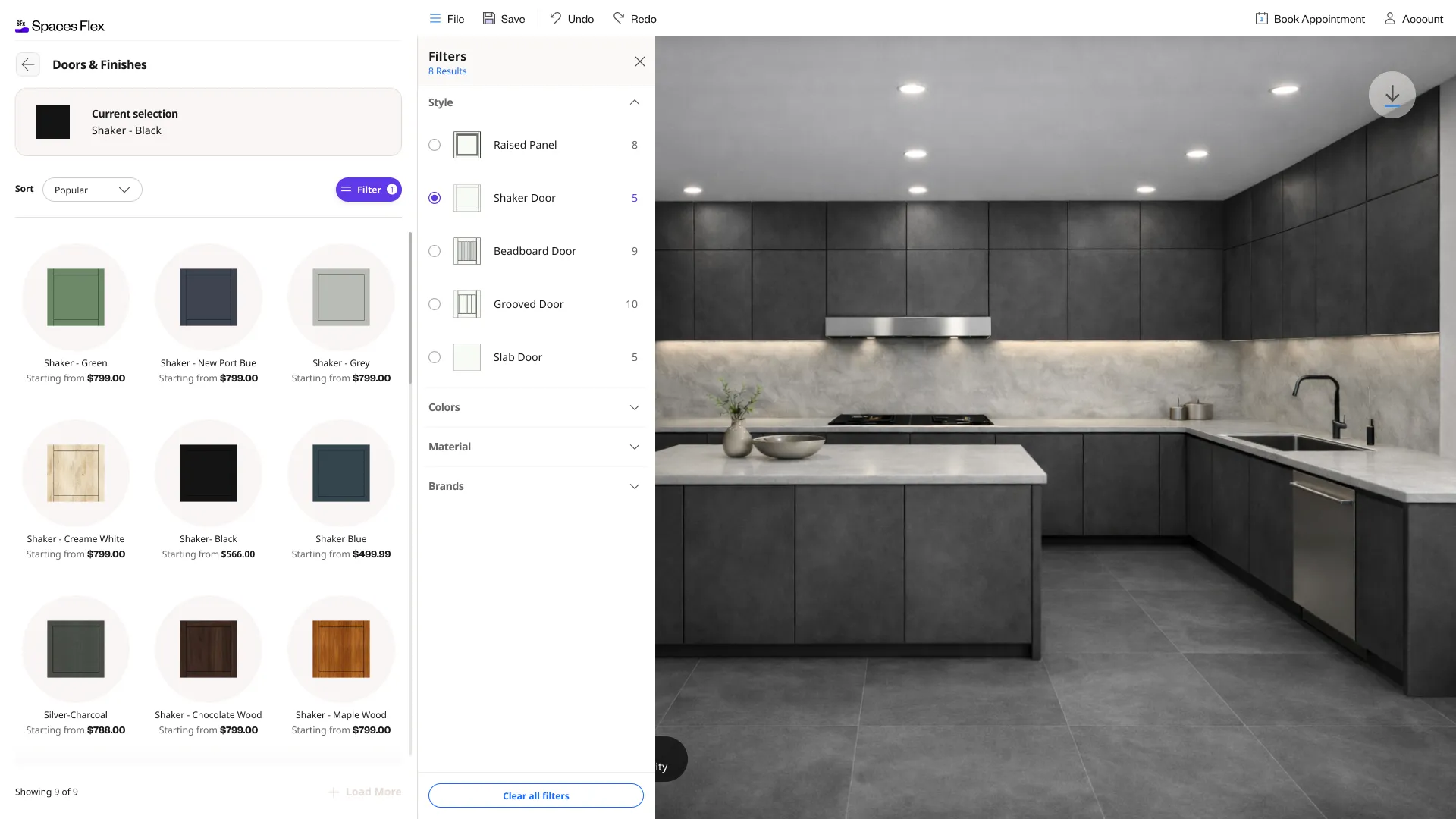The height and width of the screenshot is (819, 1456).
Task: Choose the Beadboard Door radio option
Action: pyautogui.click(x=435, y=251)
